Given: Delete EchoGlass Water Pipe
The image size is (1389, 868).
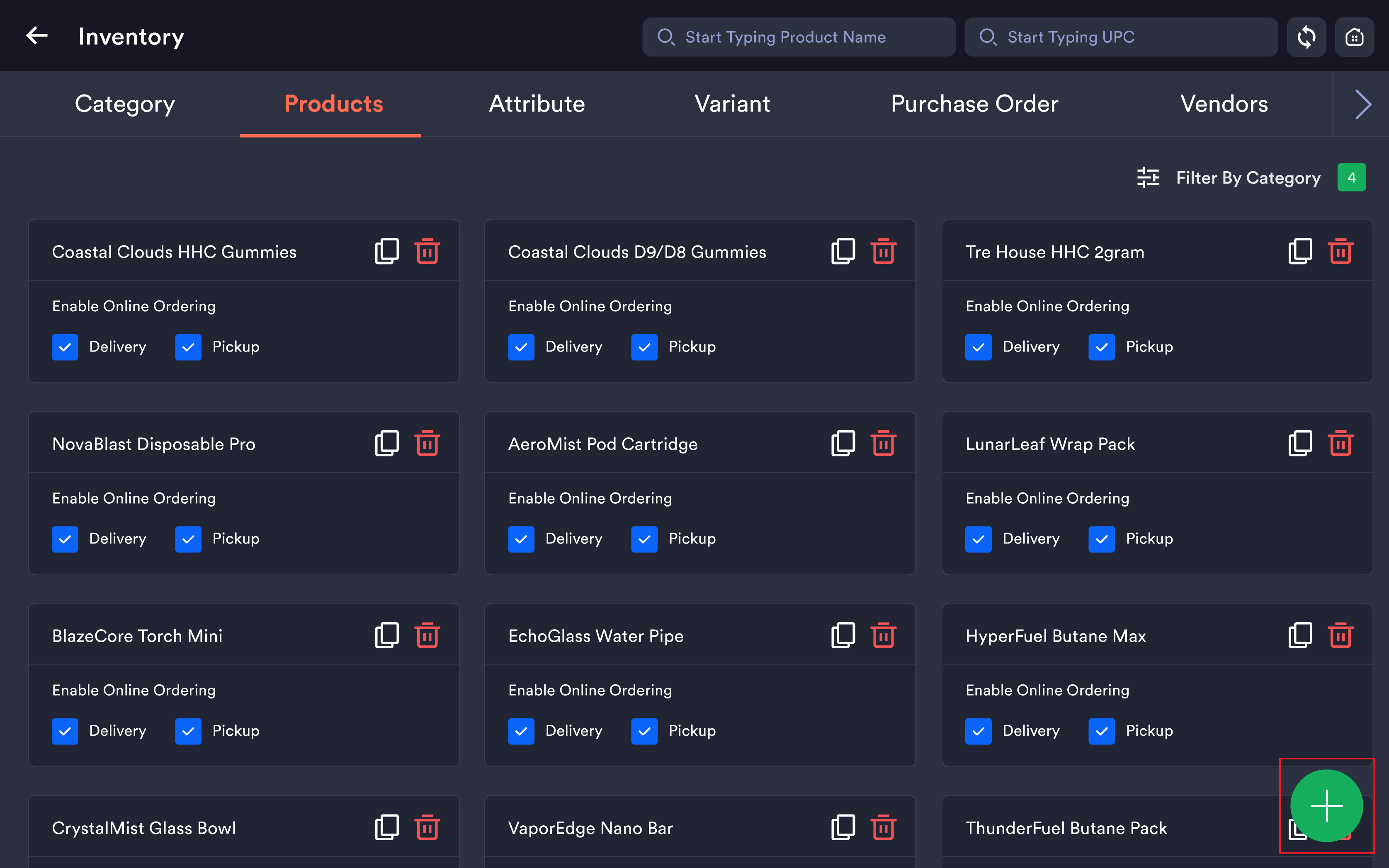Looking at the screenshot, I should (883, 635).
